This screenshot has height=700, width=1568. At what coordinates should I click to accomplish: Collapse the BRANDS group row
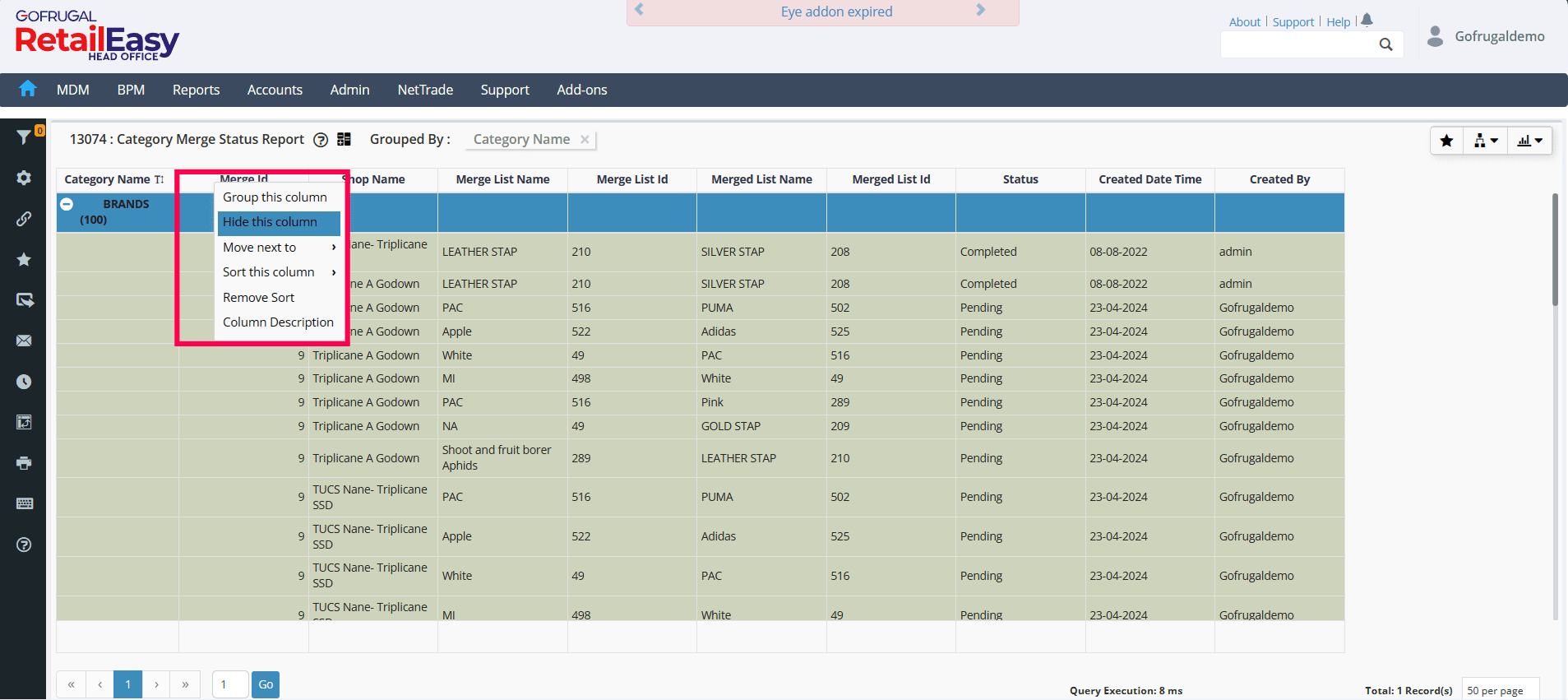67,204
